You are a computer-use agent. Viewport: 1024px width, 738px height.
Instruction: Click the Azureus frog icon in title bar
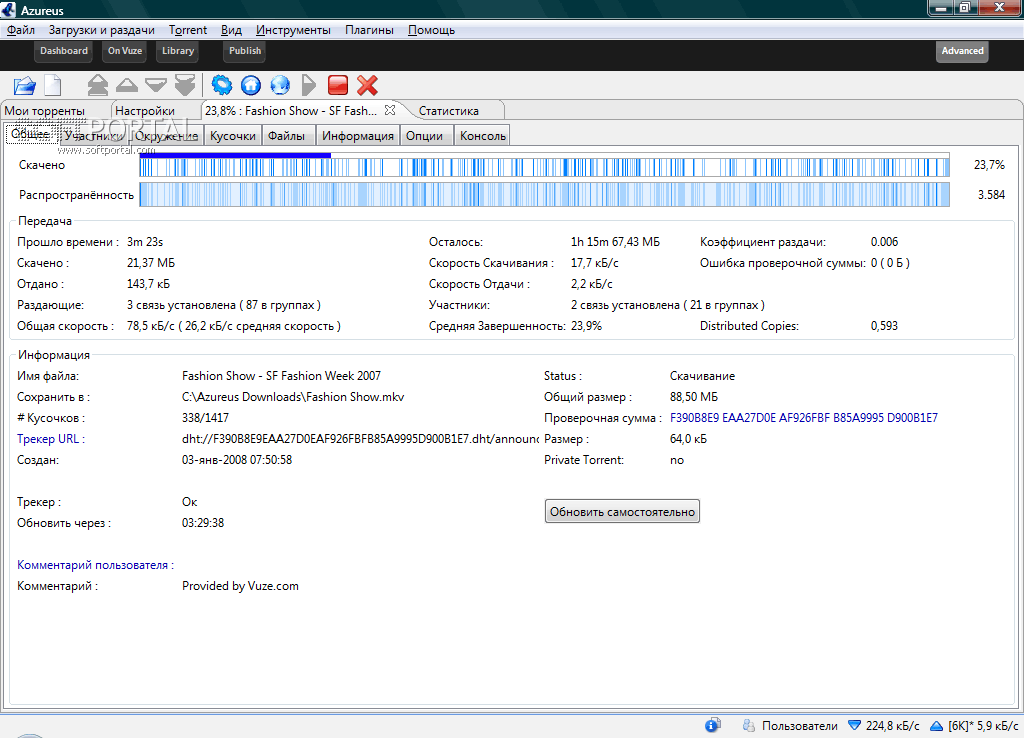tap(8, 9)
